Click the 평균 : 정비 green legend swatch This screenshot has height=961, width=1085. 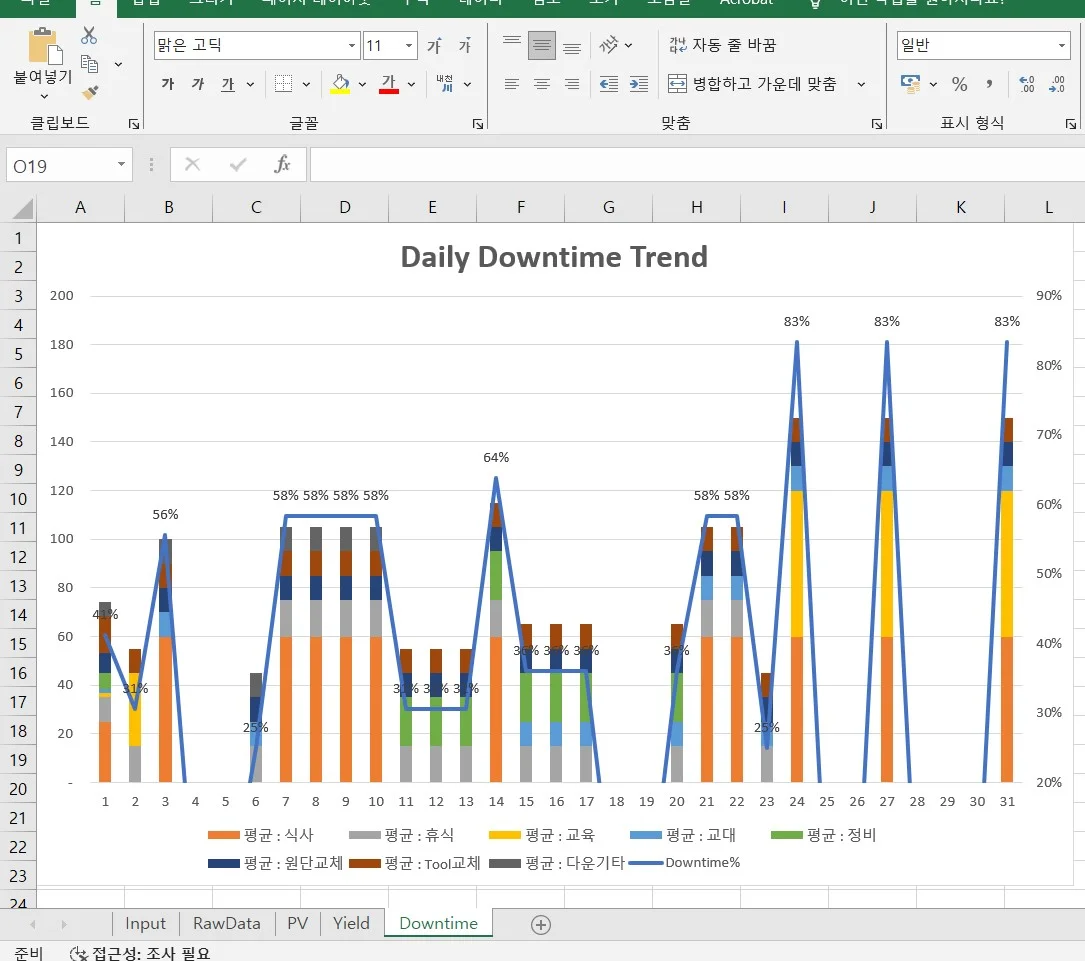[x=786, y=835]
